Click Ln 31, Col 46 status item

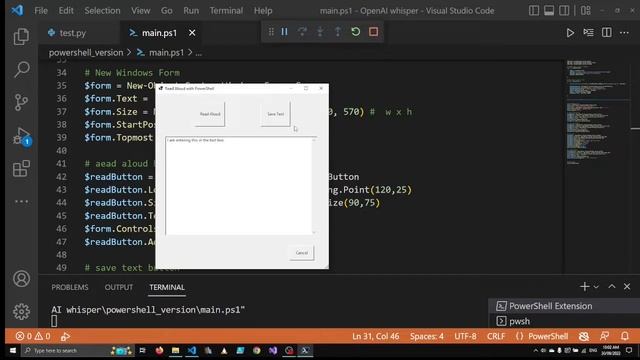coord(376,336)
